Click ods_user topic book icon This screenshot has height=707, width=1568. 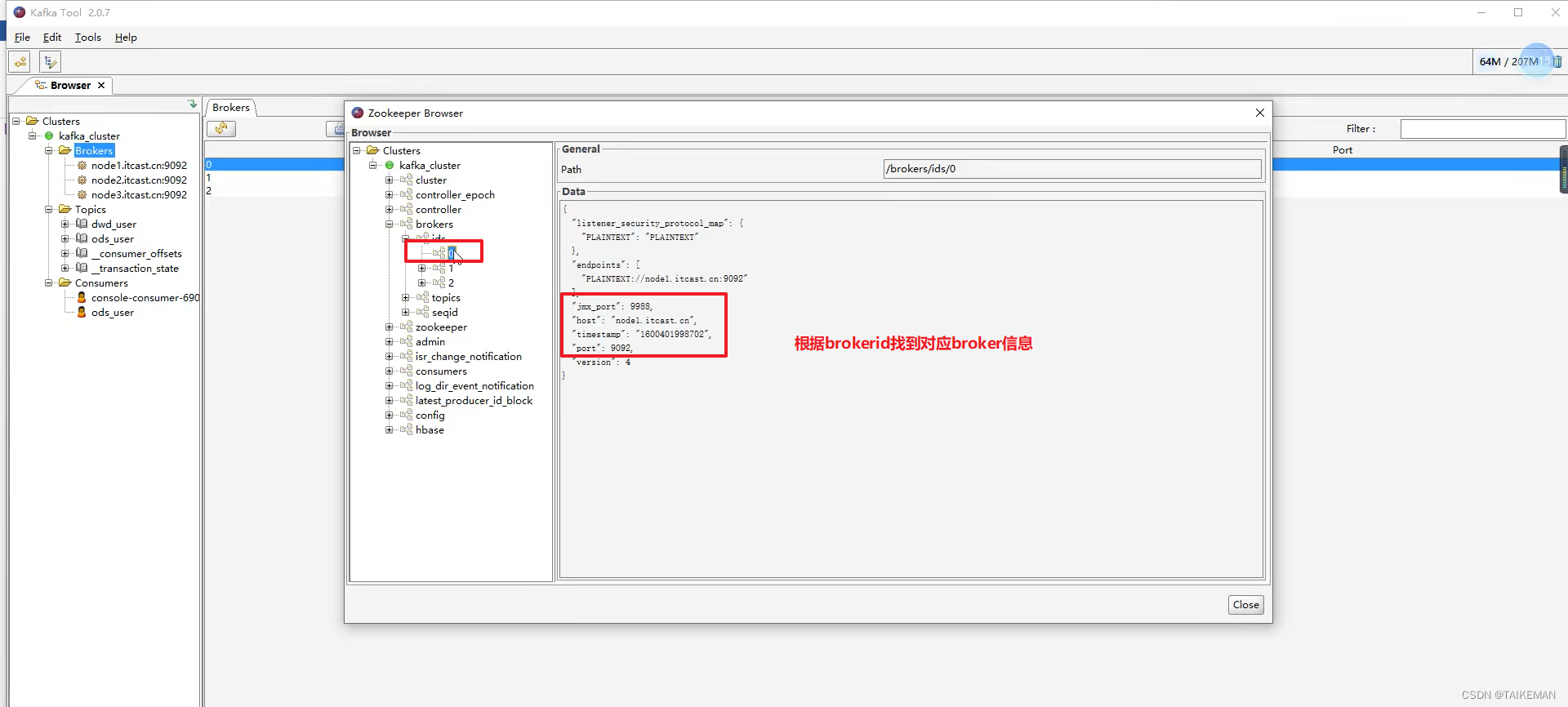(x=82, y=238)
